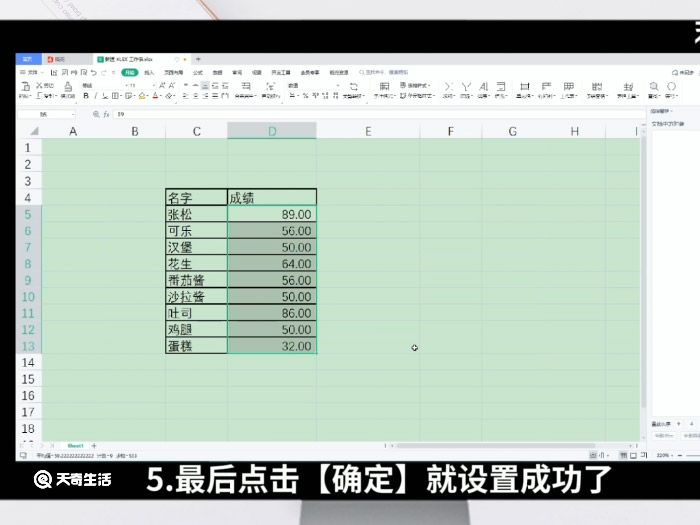The image size is (700, 525).
Task: Click the Merge and Center icon
Action: point(246,86)
